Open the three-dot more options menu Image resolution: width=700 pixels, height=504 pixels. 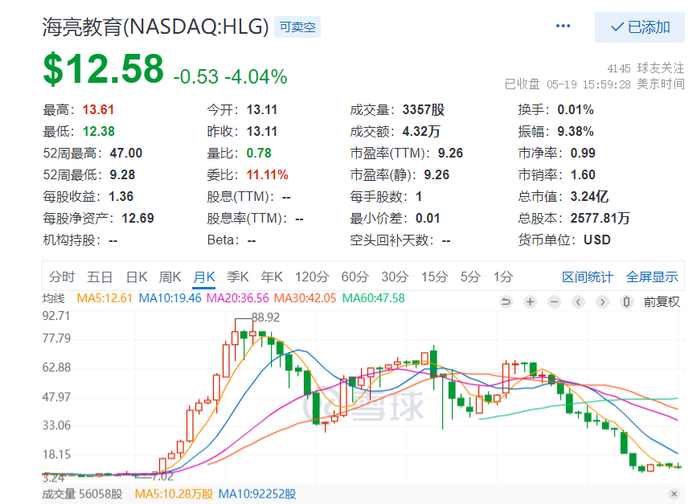(x=562, y=26)
